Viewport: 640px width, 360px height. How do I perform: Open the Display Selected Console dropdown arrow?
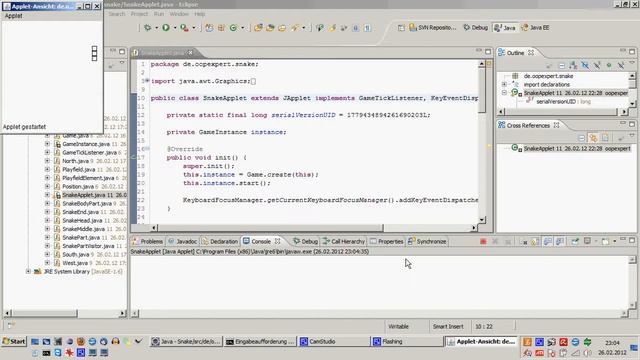pyautogui.click(x=596, y=242)
